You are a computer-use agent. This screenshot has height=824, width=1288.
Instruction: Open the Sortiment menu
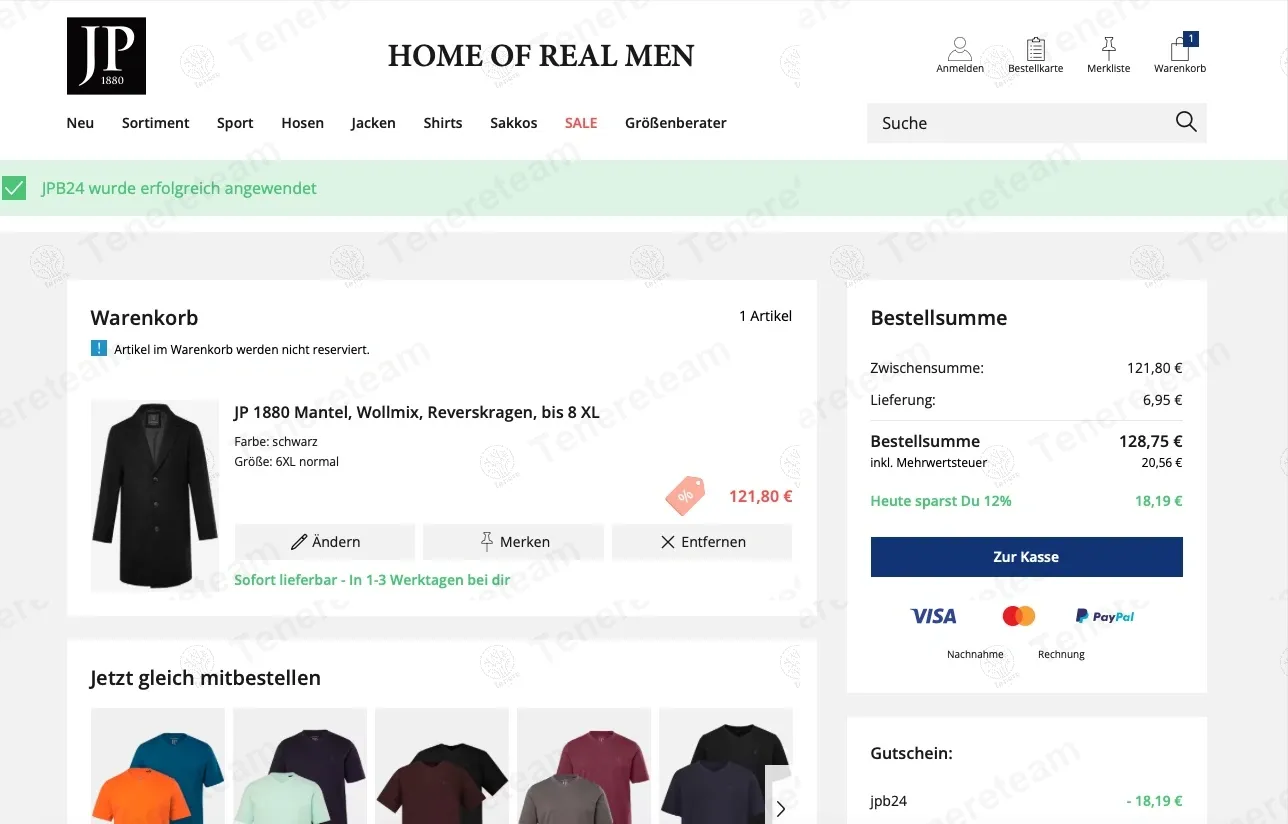(155, 123)
